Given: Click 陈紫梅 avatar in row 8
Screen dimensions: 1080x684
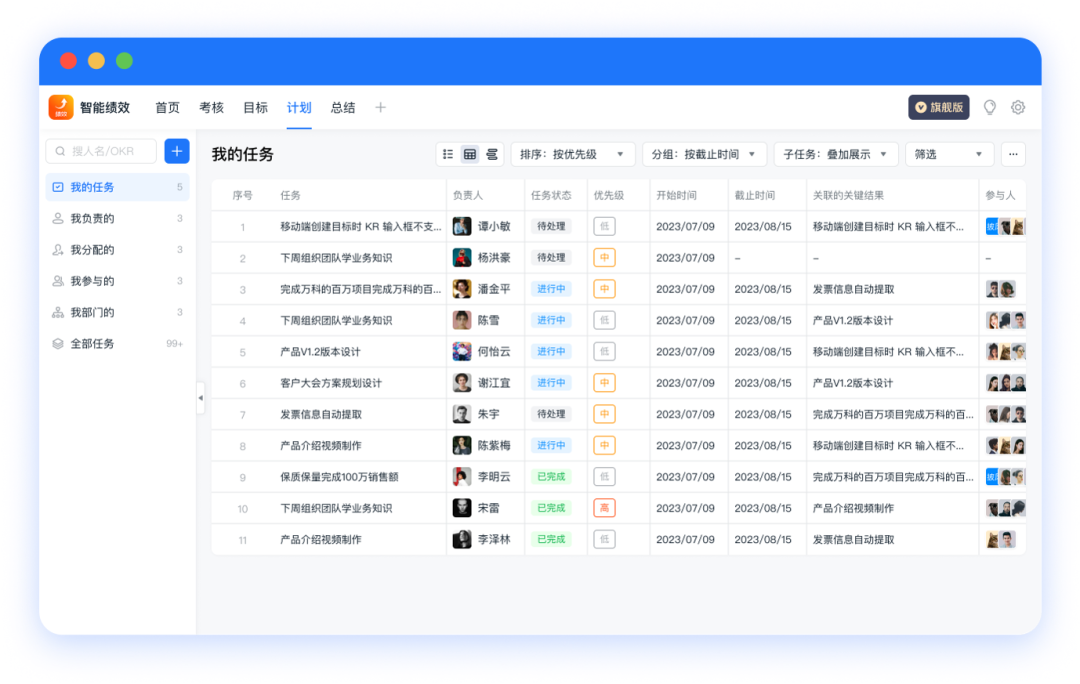Looking at the screenshot, I should (461, 446).
